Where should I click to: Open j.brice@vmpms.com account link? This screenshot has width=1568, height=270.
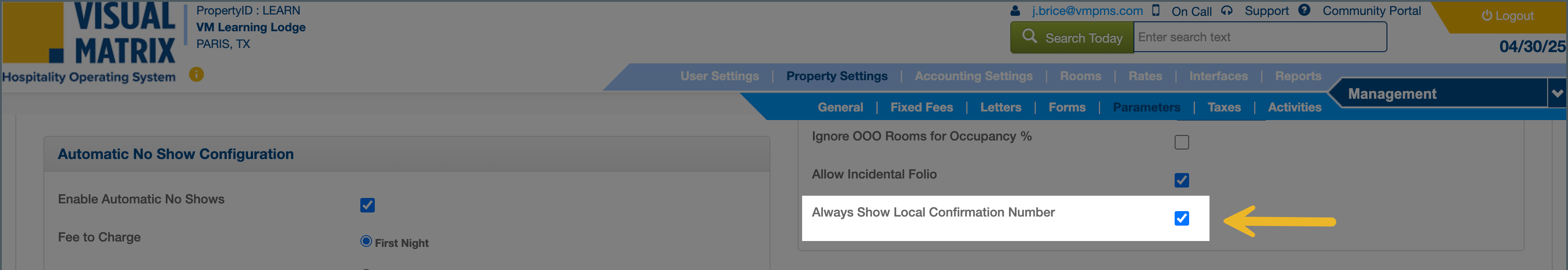pos(1087,11)
